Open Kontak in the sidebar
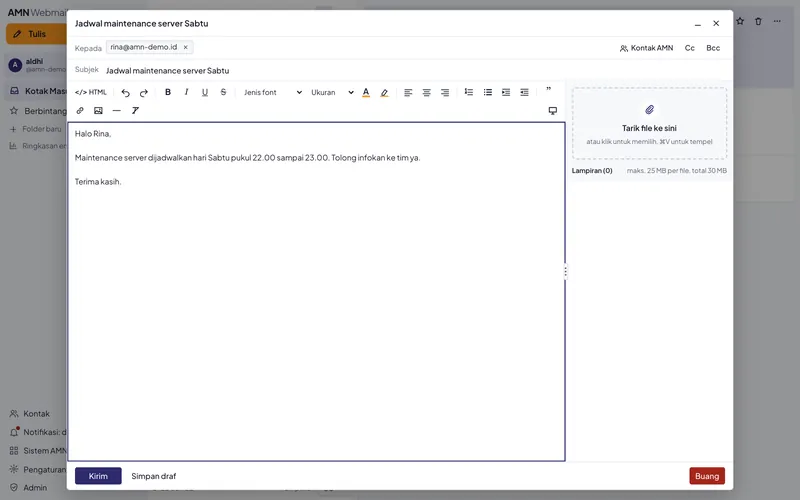Image resolution: width=800 pixels, height=500 pixels. coord(30,414)
